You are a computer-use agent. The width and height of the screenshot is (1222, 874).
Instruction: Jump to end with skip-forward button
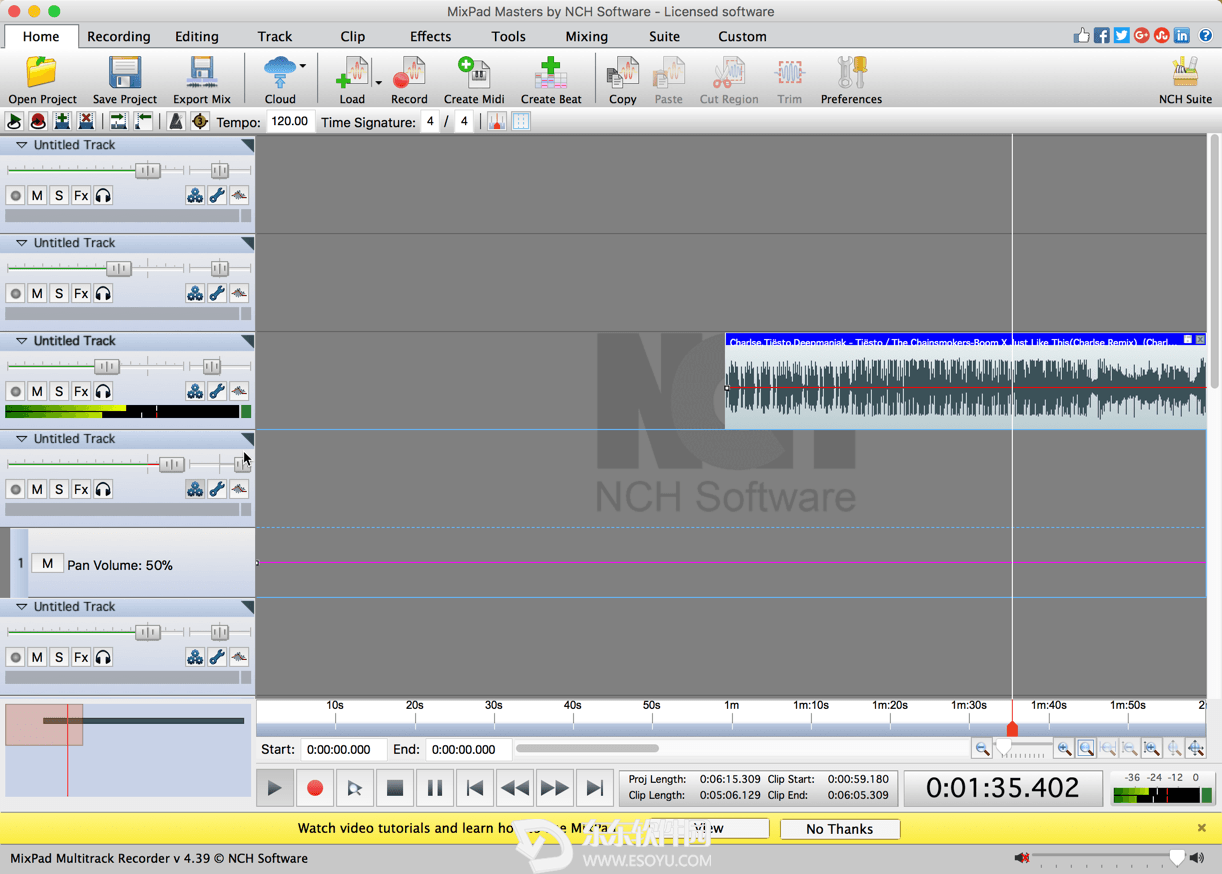click(594, 788)
